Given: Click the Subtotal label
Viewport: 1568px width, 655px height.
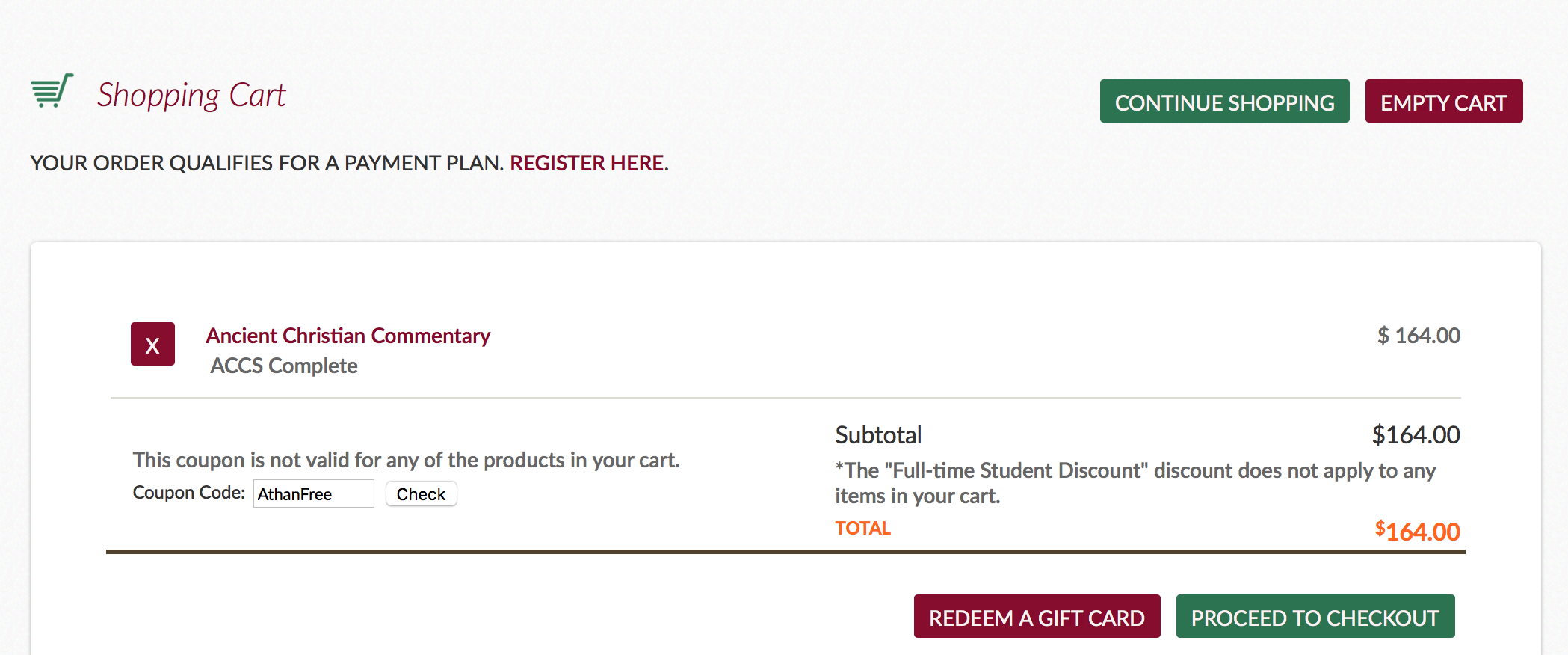Looking at the screenshot, I should (878, 434).
